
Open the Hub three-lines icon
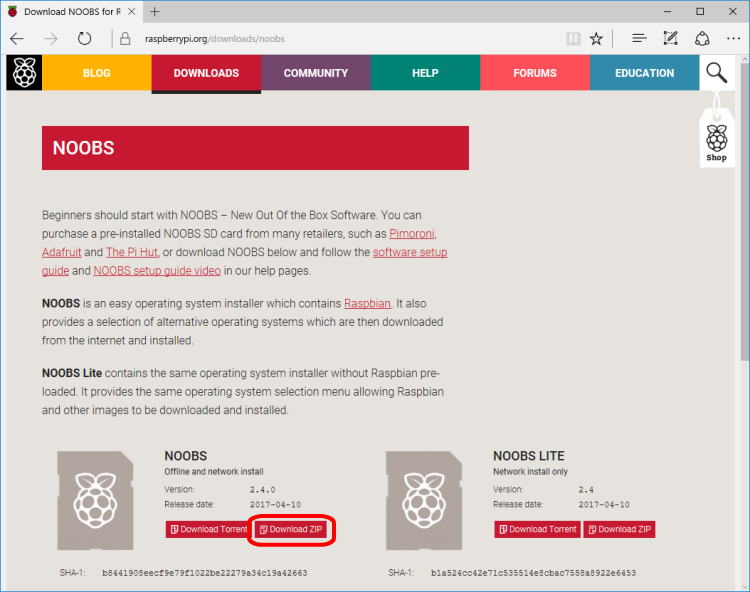pyautogui.click(x=639, y=38)
